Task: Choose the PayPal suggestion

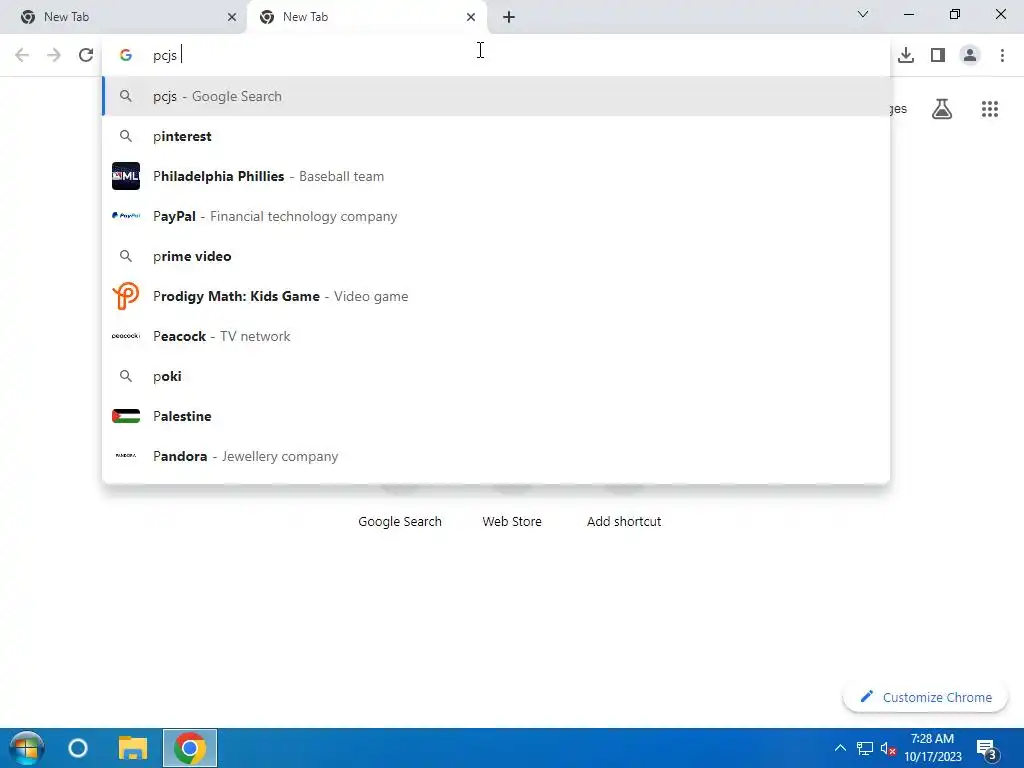Action: 496,216
